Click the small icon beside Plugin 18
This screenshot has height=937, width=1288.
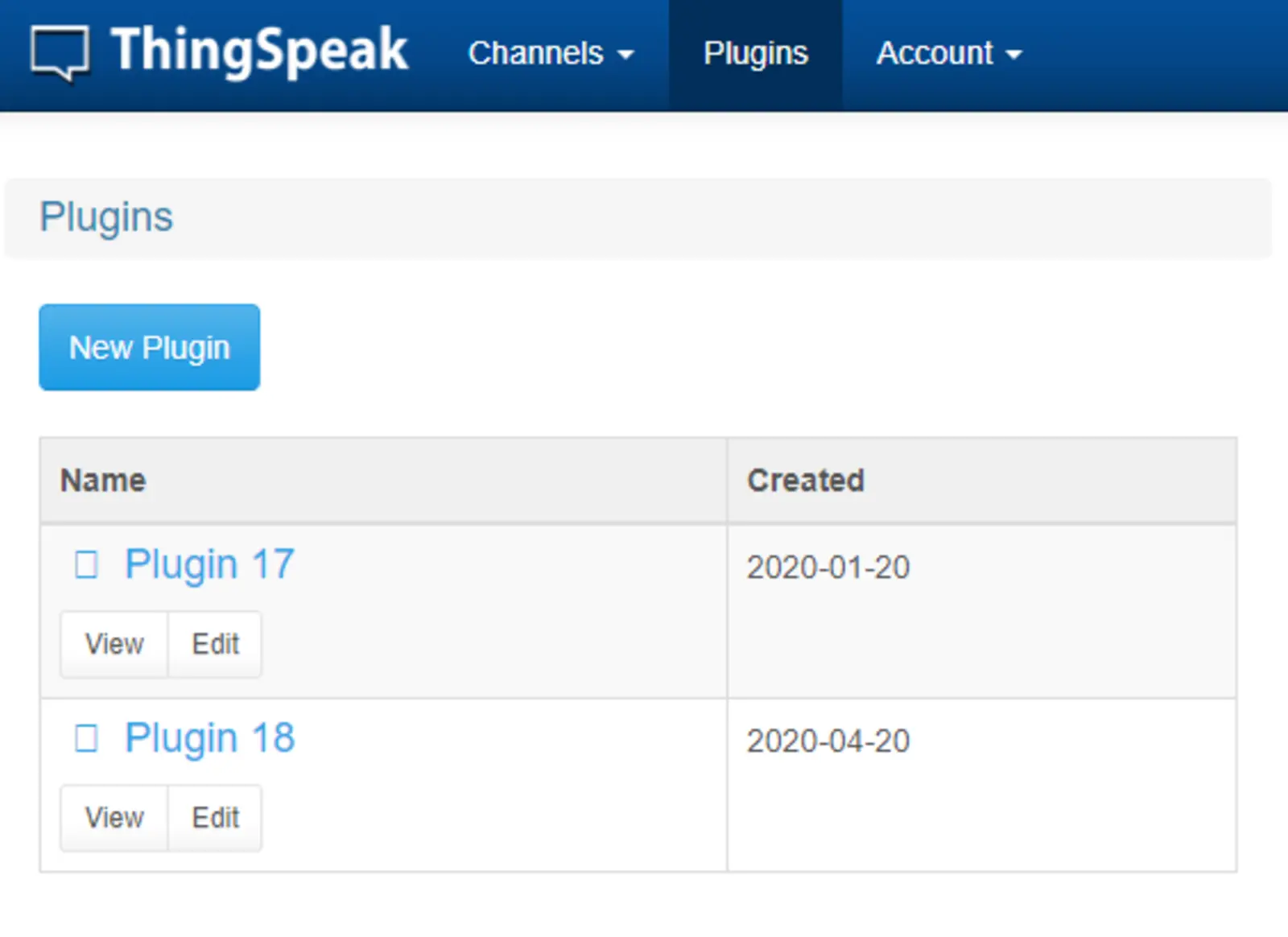(86, 738)
